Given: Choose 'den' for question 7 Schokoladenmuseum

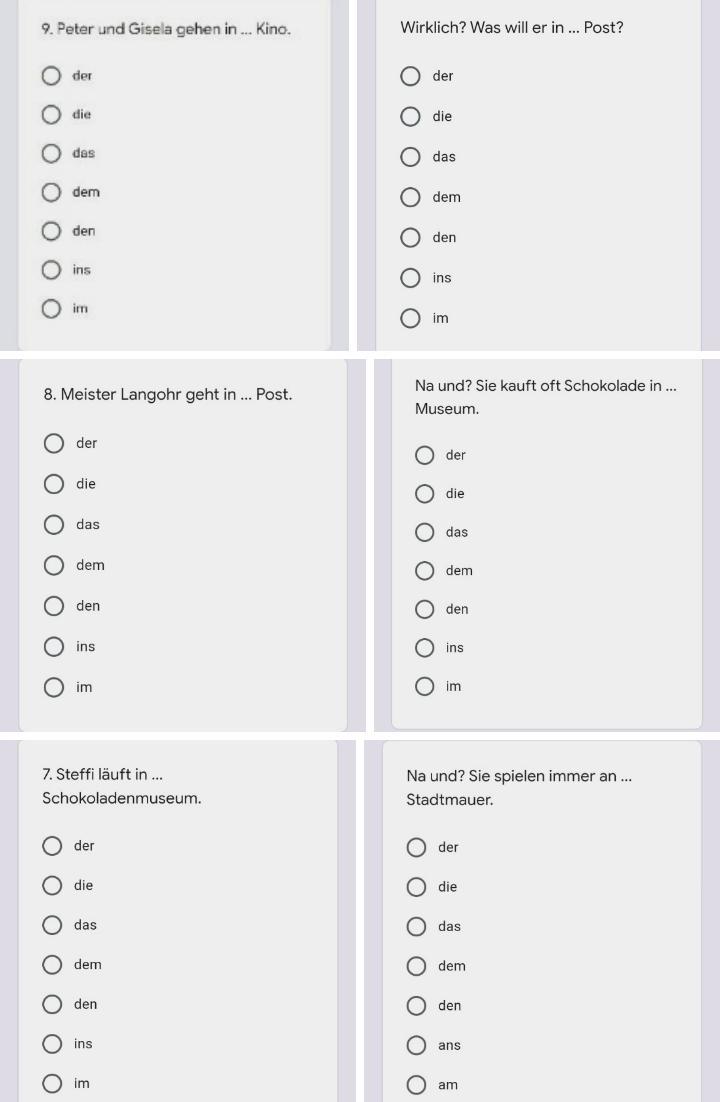Looking at the screenshot, I should (53, 1005).
